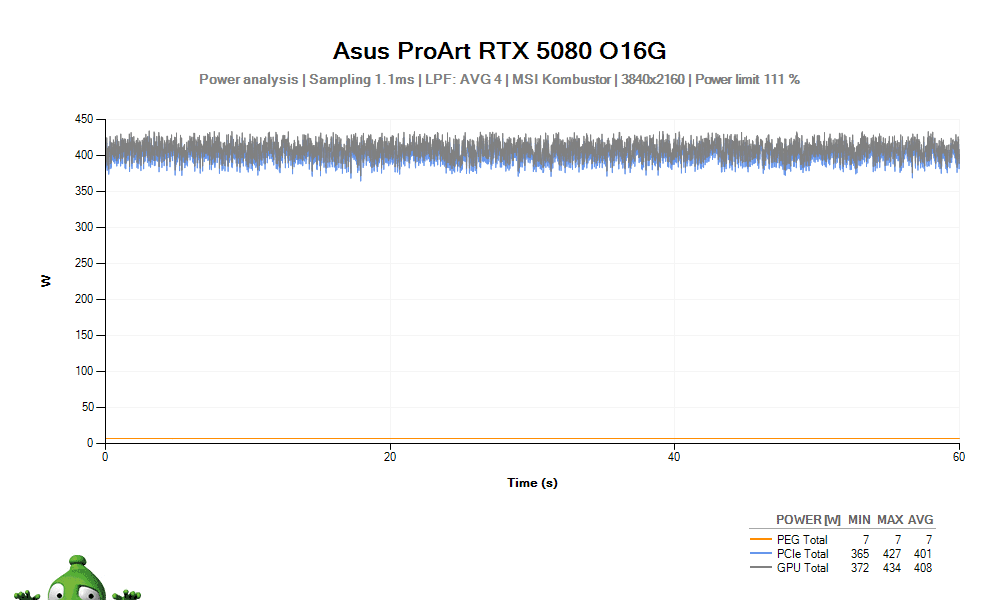Select the PCIe Total legend label
The height and width of the screenshot is (600, 1000).
pos(803,554)
